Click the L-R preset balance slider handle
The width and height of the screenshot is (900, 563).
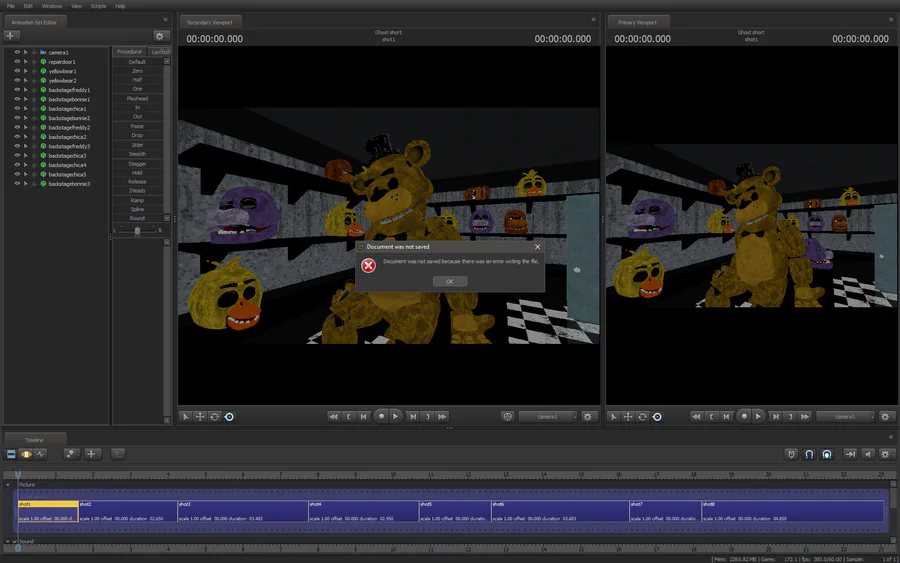click(x=137, y=231)
